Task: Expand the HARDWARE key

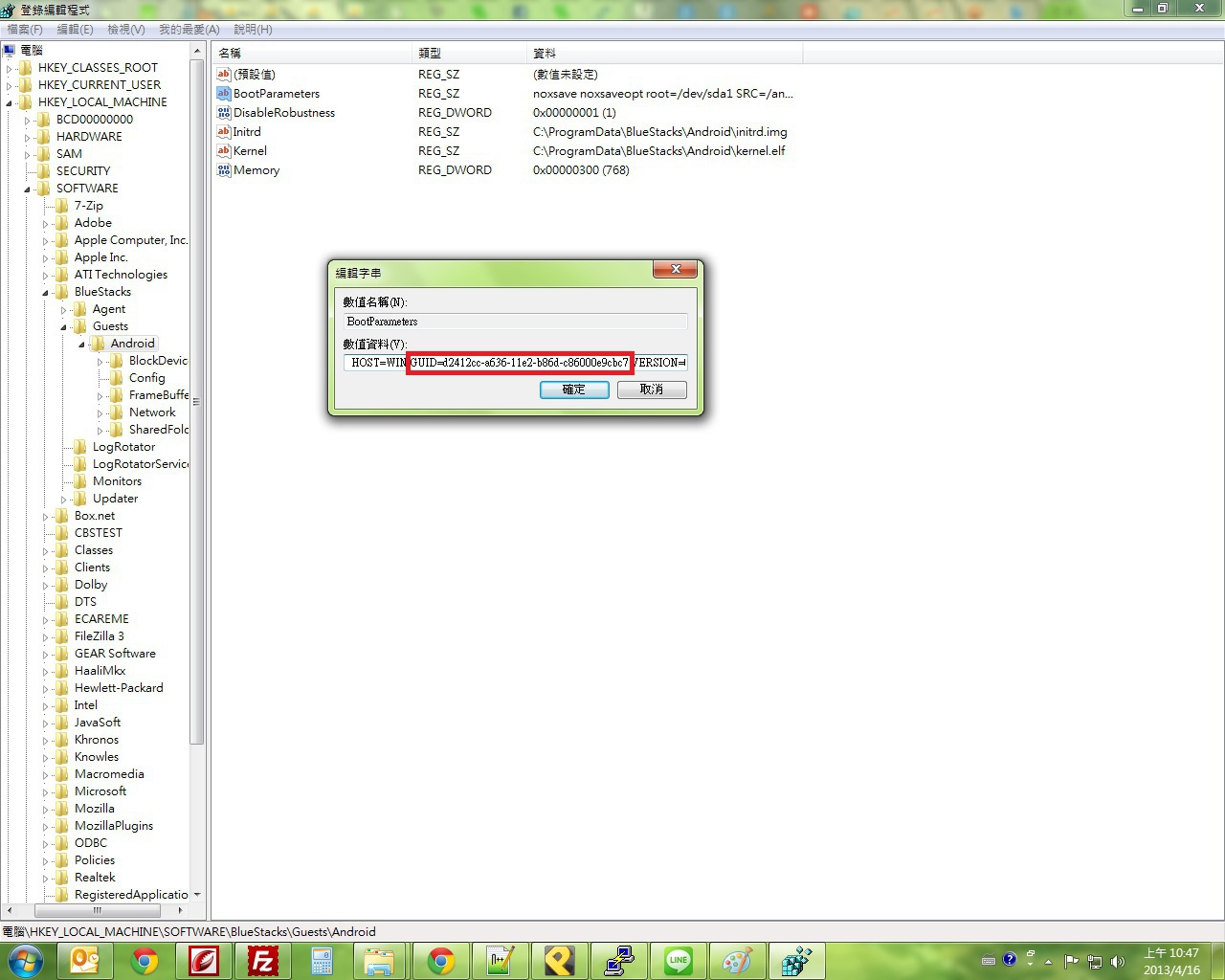Action: point(28,137)
